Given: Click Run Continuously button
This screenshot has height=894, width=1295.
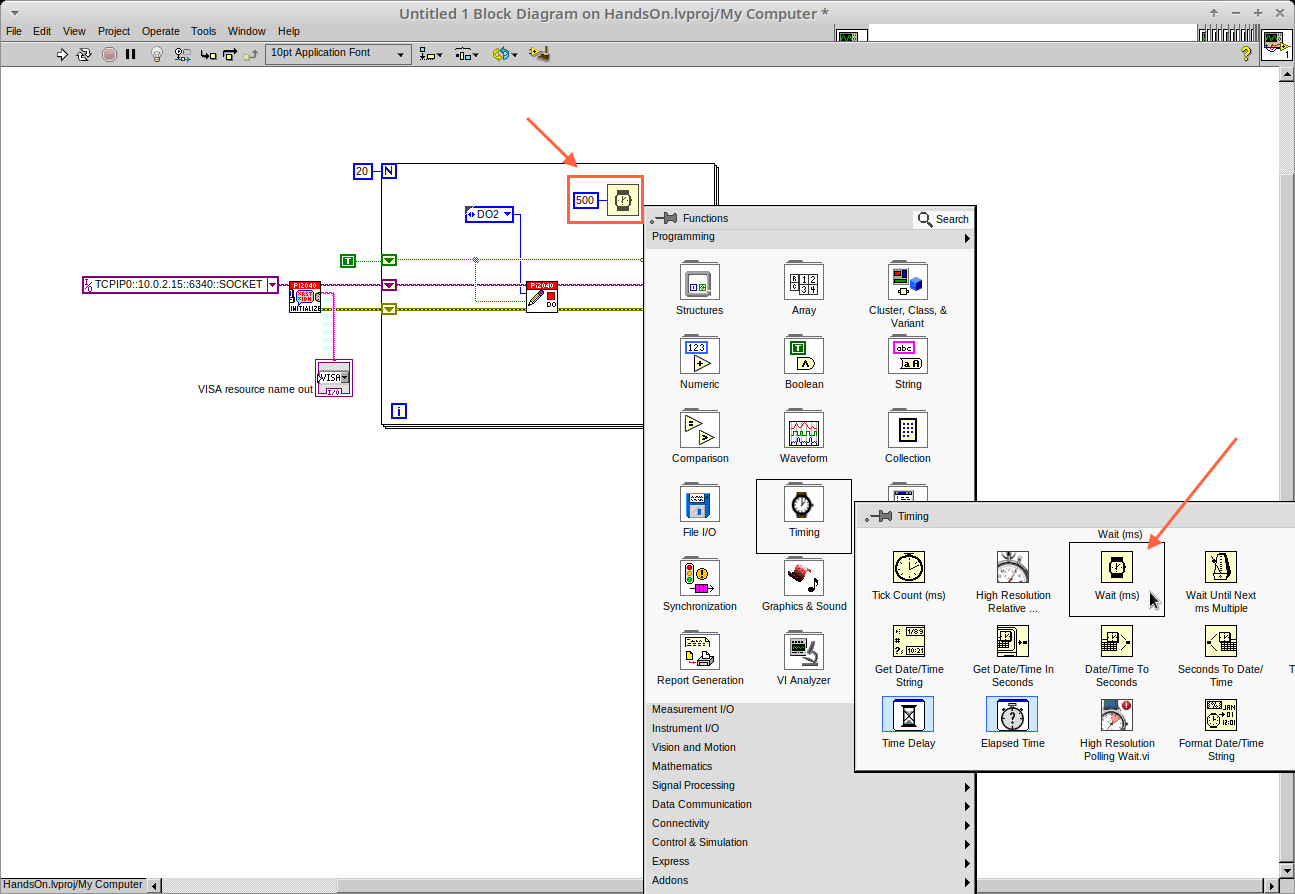Looking at the screenshot, I should tap(84, 54).
